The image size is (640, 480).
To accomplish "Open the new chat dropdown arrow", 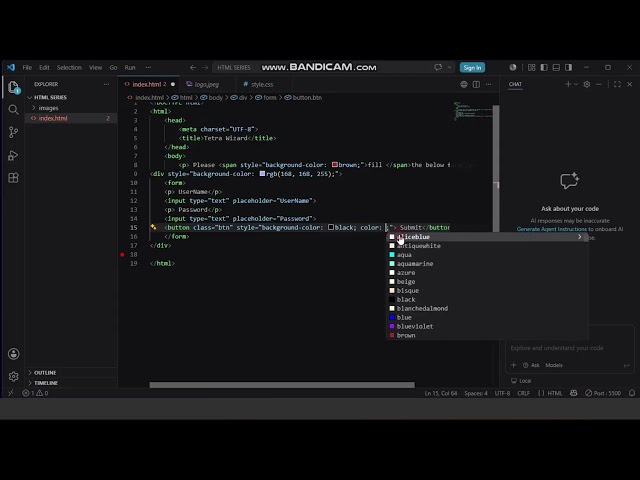I will click(x=576, y=84).
